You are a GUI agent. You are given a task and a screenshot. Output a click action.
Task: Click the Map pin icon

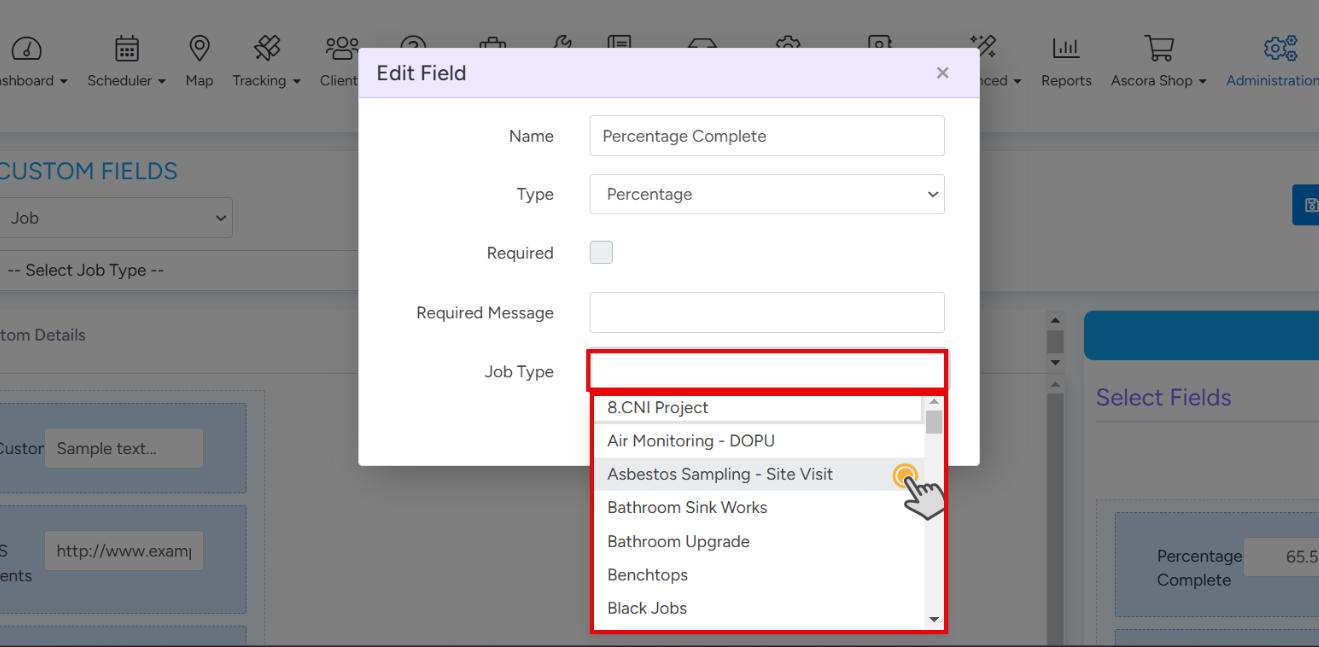coord(199,48)
